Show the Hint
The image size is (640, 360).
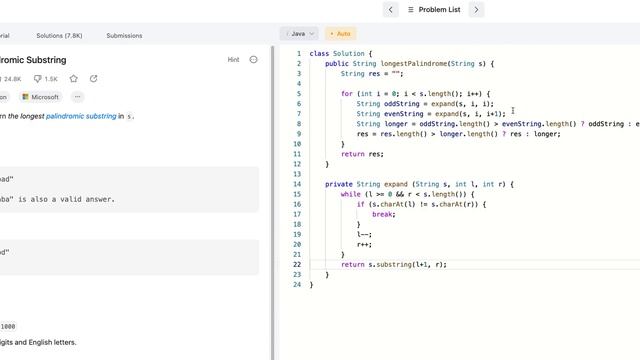coord(233,60)
